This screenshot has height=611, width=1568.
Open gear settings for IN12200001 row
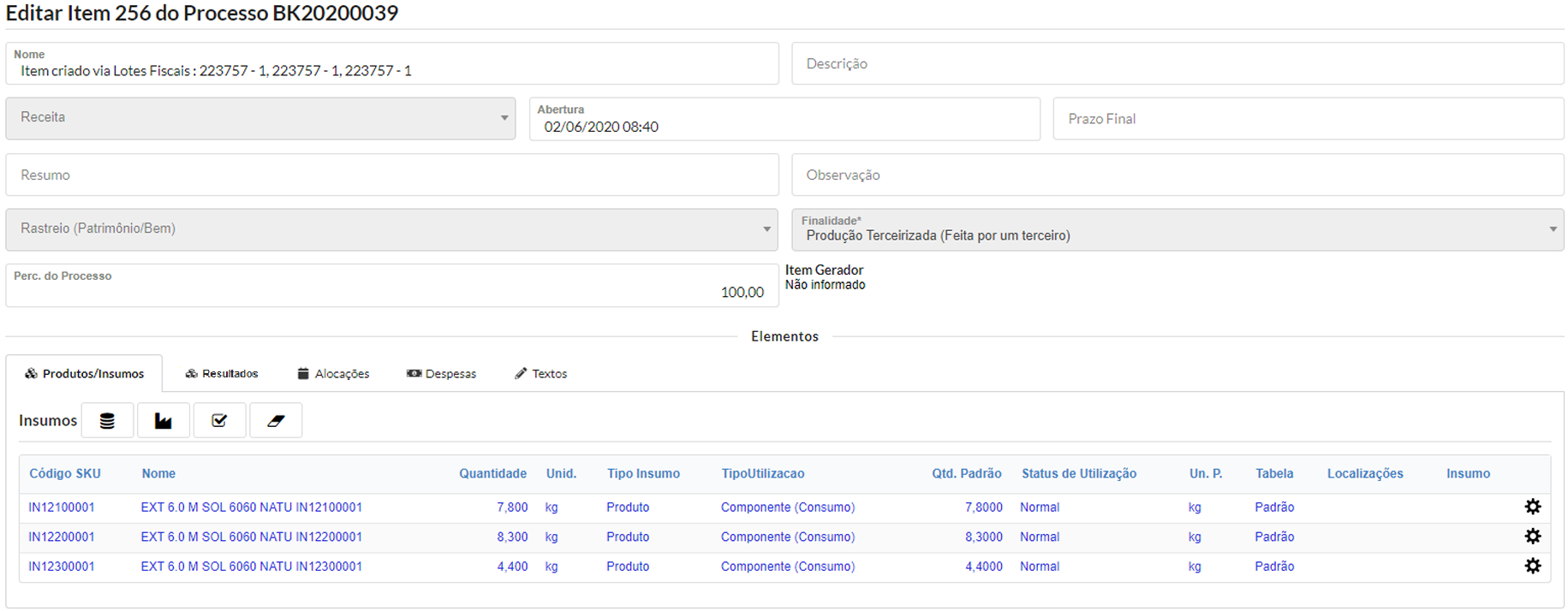(x=1532, y=537)
